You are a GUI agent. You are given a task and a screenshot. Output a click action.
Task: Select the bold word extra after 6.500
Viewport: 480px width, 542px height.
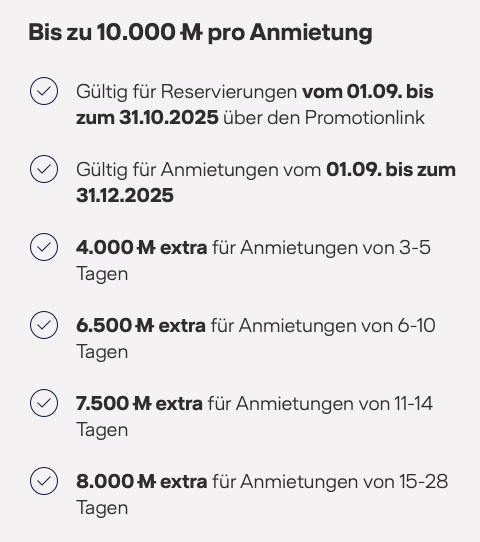(x=182, y=326)
